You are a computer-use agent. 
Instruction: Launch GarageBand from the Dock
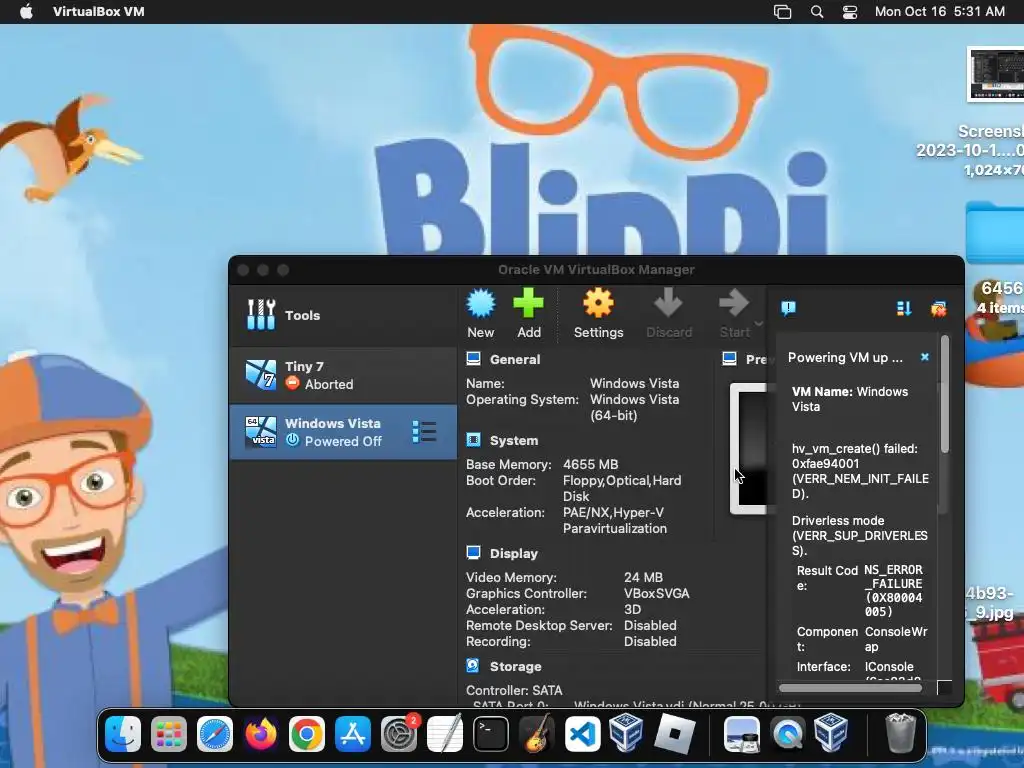click(537, 734)
